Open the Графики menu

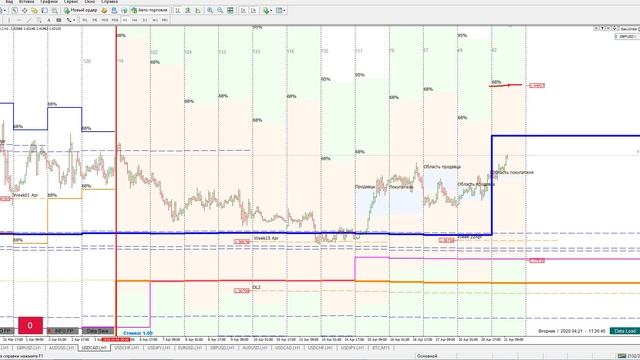pos(49,2)
